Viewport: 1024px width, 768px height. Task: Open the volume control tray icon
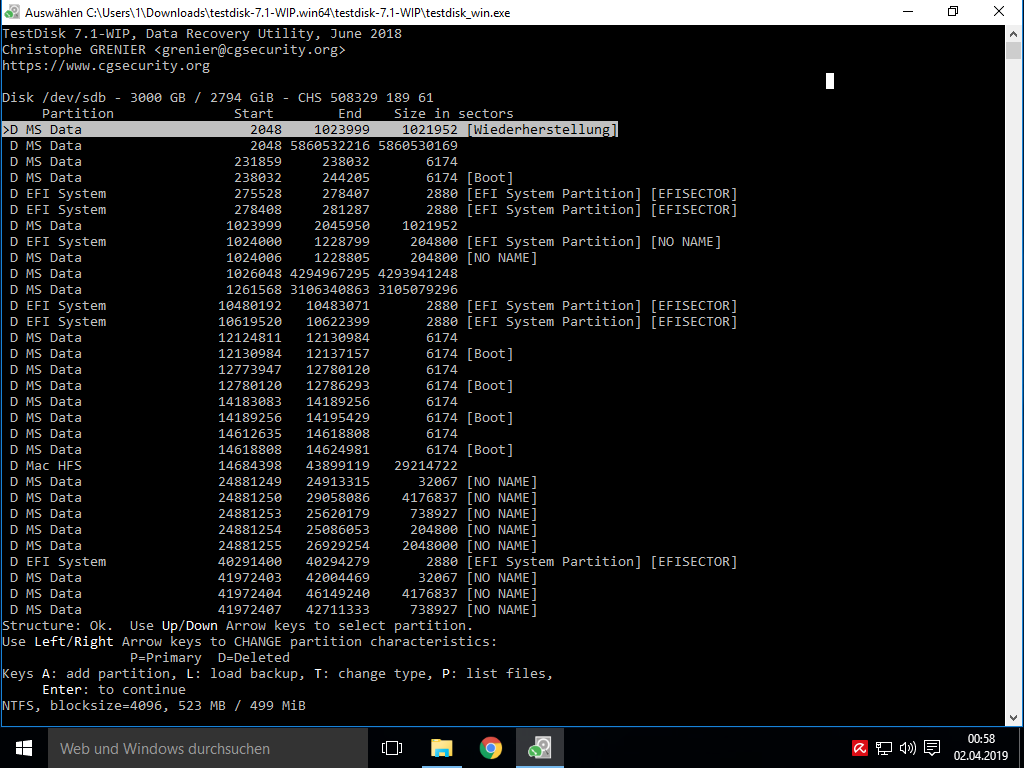pos(907,747)
